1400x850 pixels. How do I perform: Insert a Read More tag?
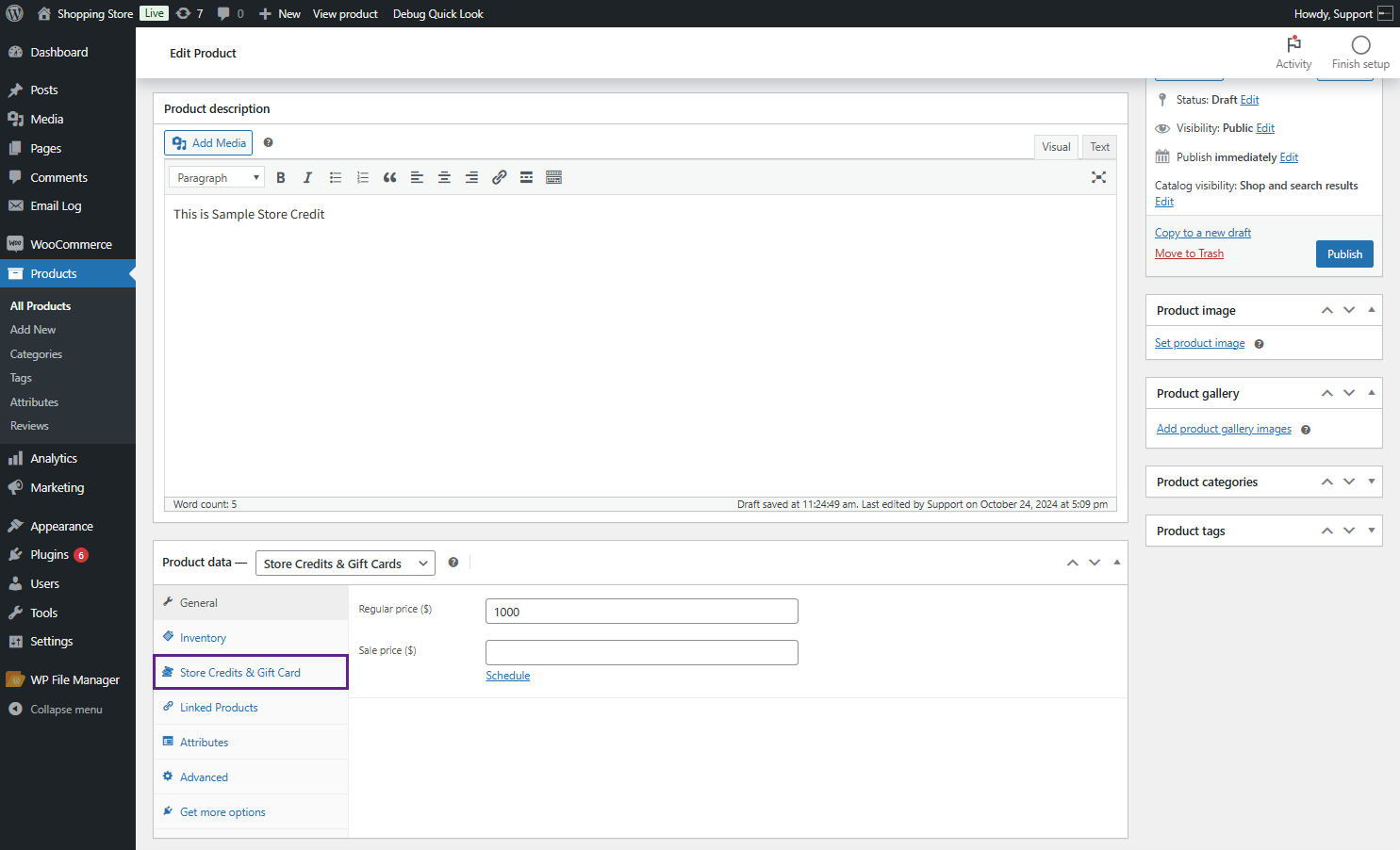tap(526, 177)
